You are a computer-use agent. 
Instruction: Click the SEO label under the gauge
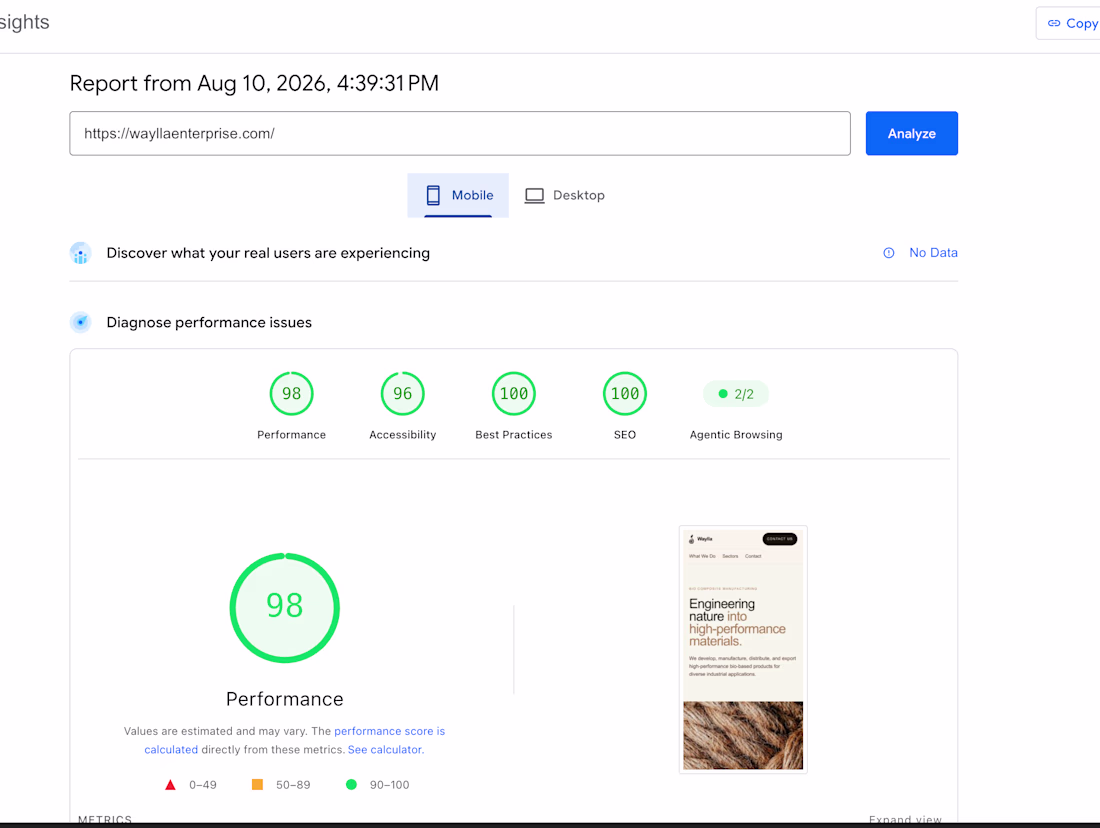(624, 435)
